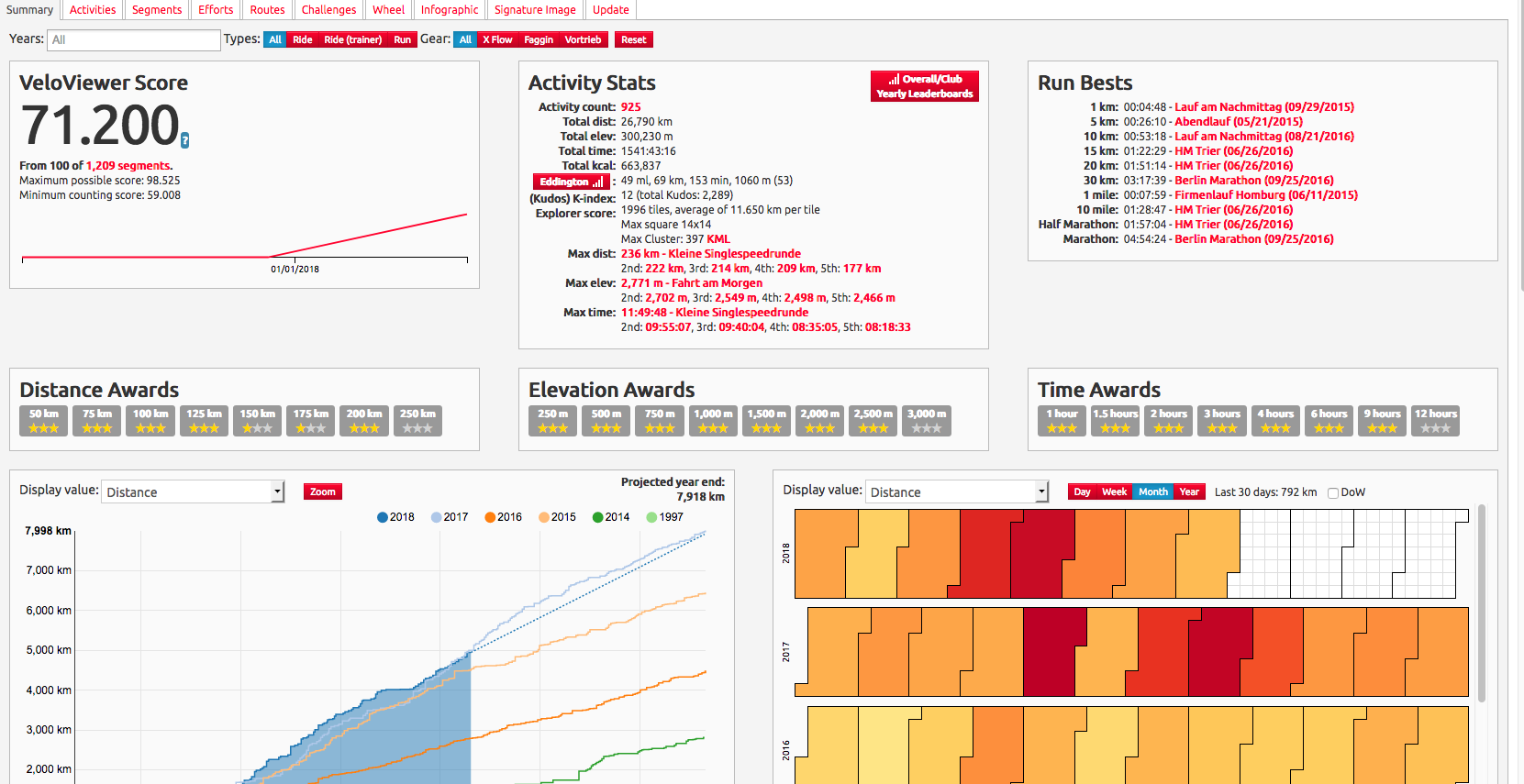Image resolution: width=1524 pixels, height=784 pixels.
Task: Open the 4 hours time award badge
Action: click(x=1275, y=421)
